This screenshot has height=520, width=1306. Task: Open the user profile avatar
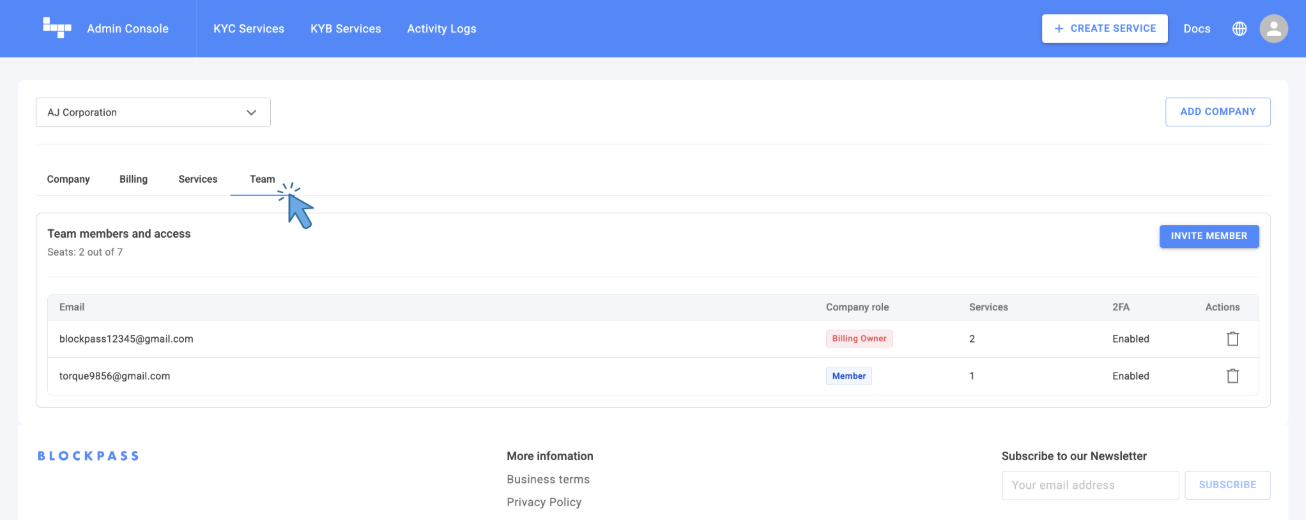click(x=1273, y=29)
